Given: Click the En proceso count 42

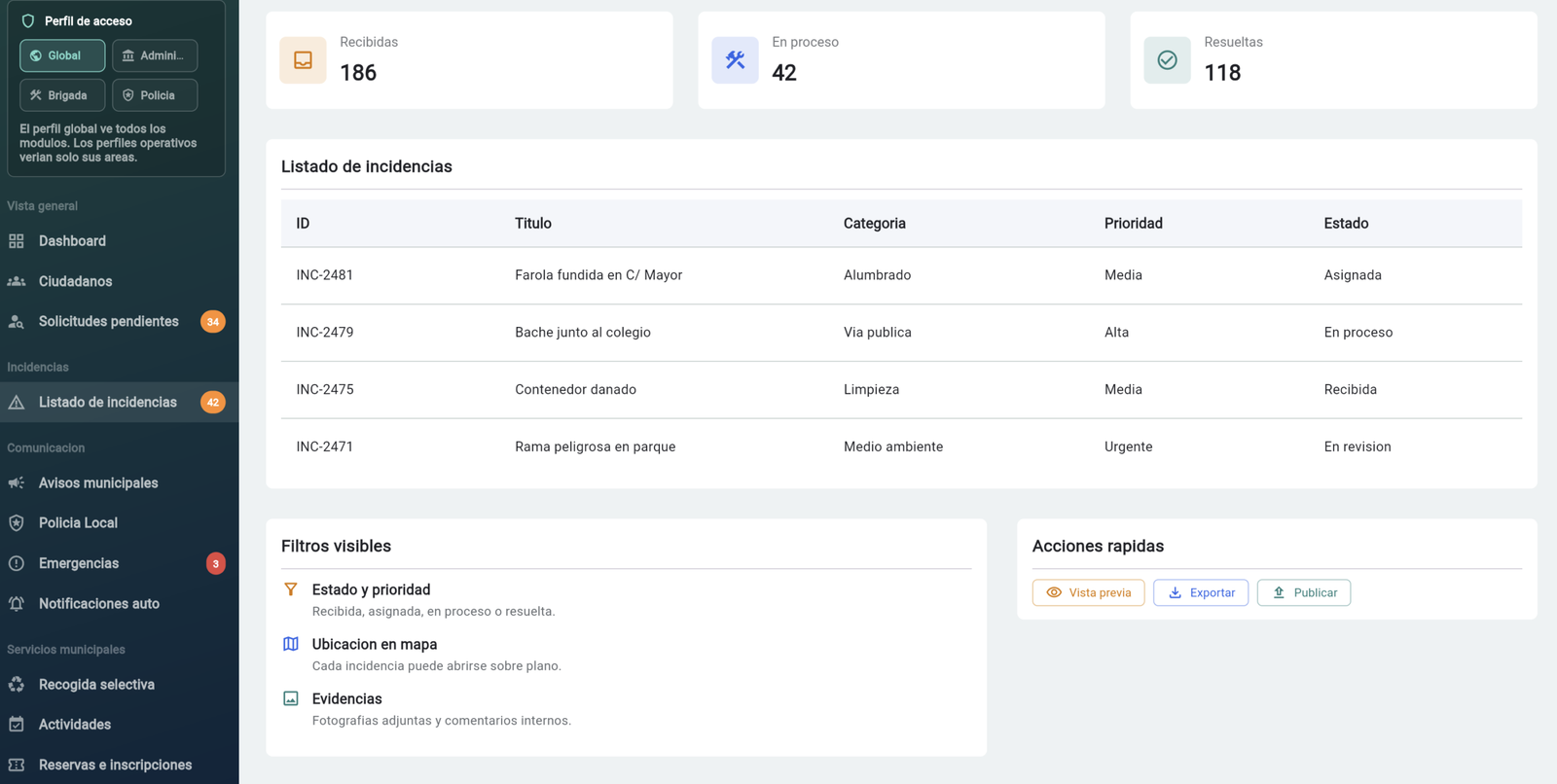Looking at the screenshot, I should pos(784,73).
